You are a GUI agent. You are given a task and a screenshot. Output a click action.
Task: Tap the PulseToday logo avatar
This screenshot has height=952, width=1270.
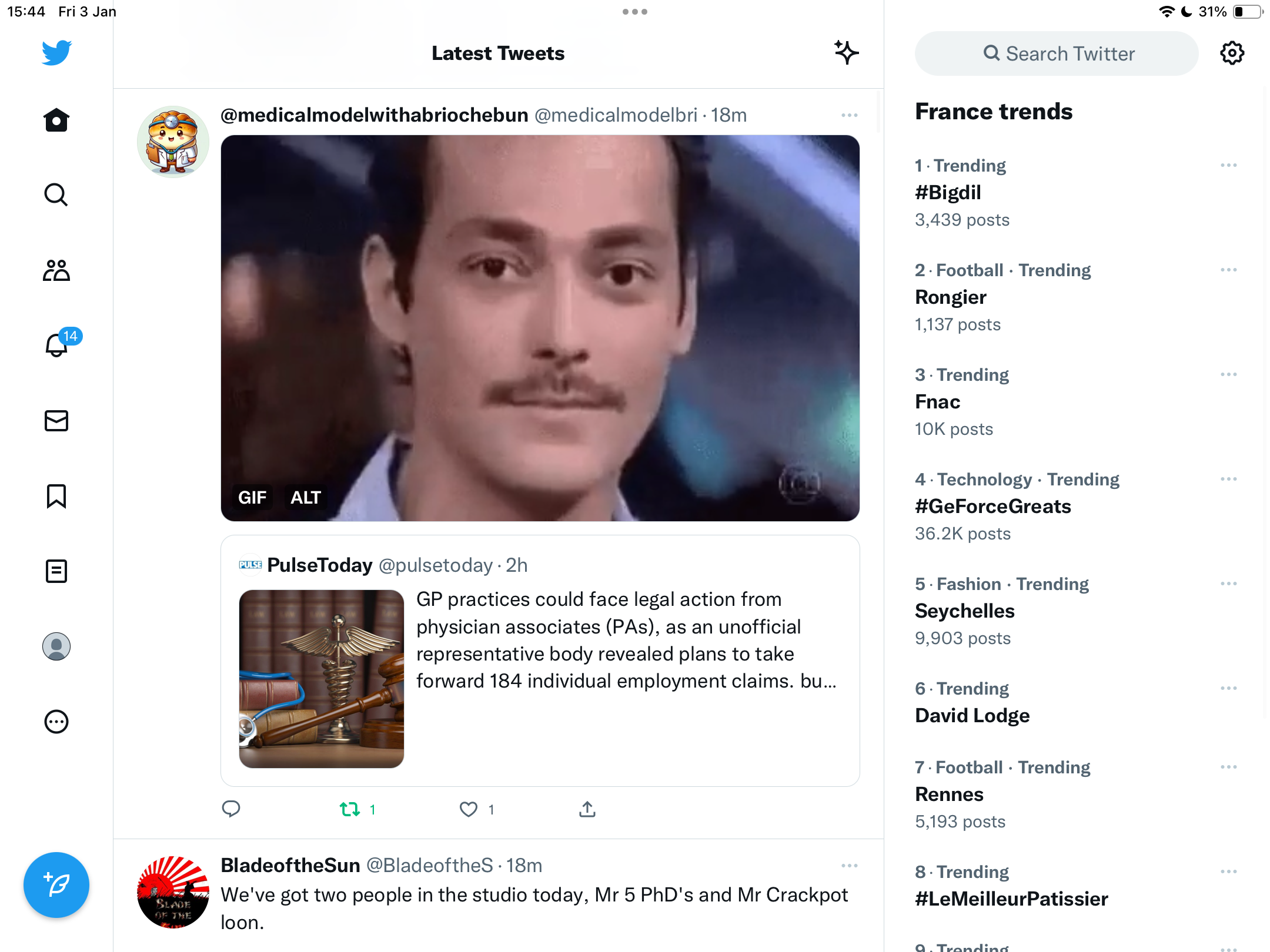[x=250, y=565]
